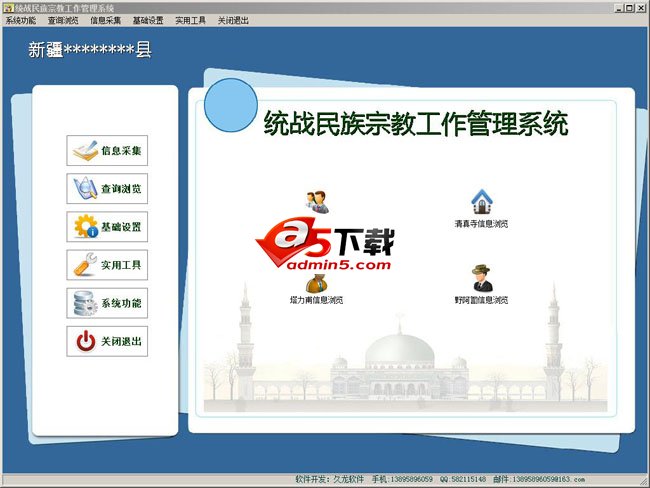The height and width of the screenshot is (488, 650).
Task: Click the 信息采集 sidebar button
Action: click(107, 151)
